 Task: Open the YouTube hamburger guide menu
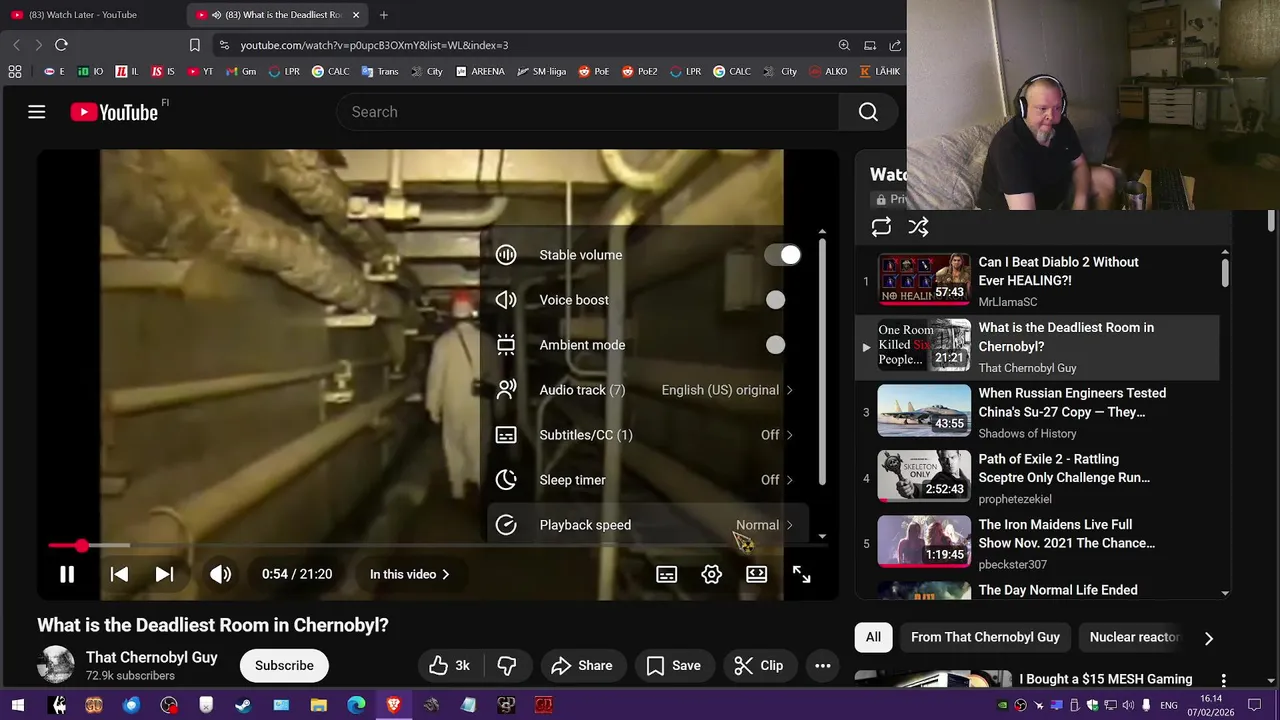click(37, 112)
